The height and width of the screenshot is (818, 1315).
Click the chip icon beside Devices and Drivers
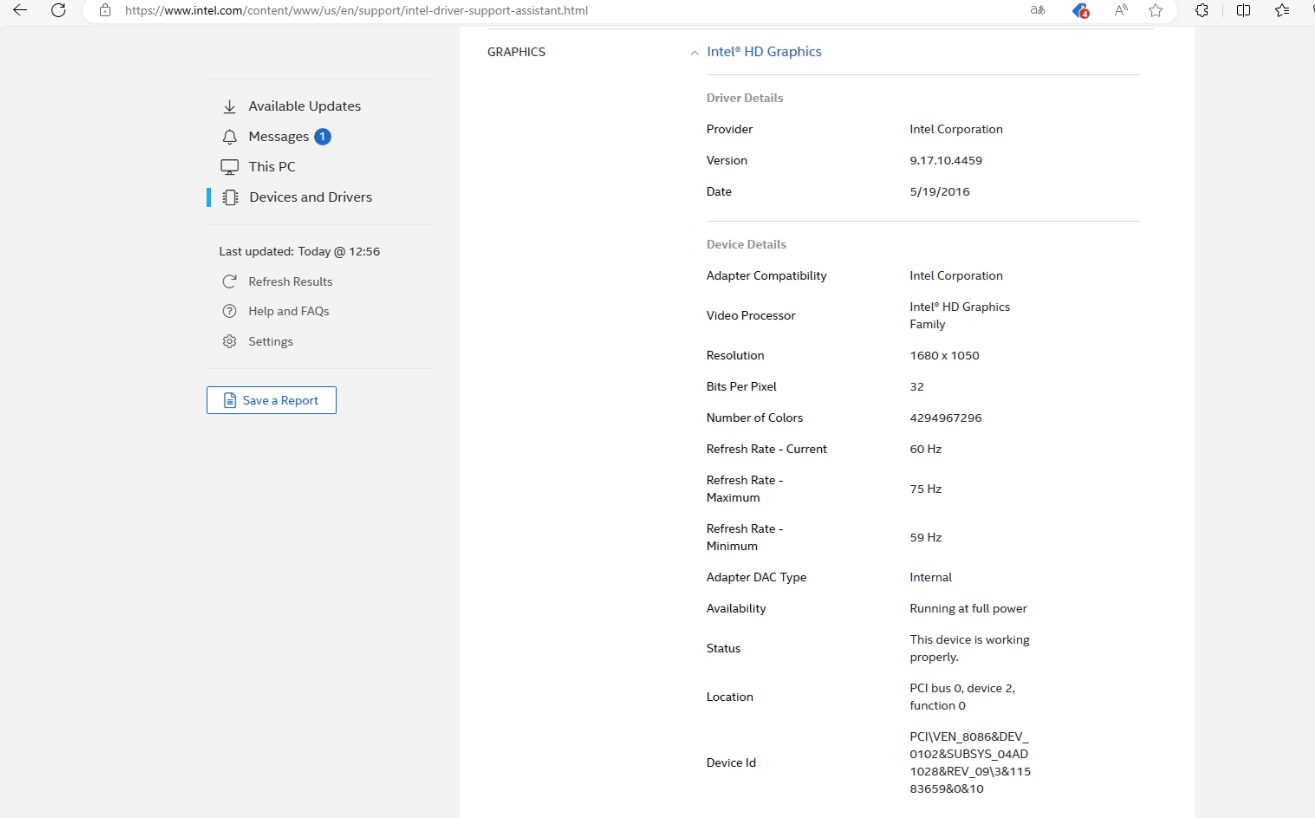click(230, 197)
